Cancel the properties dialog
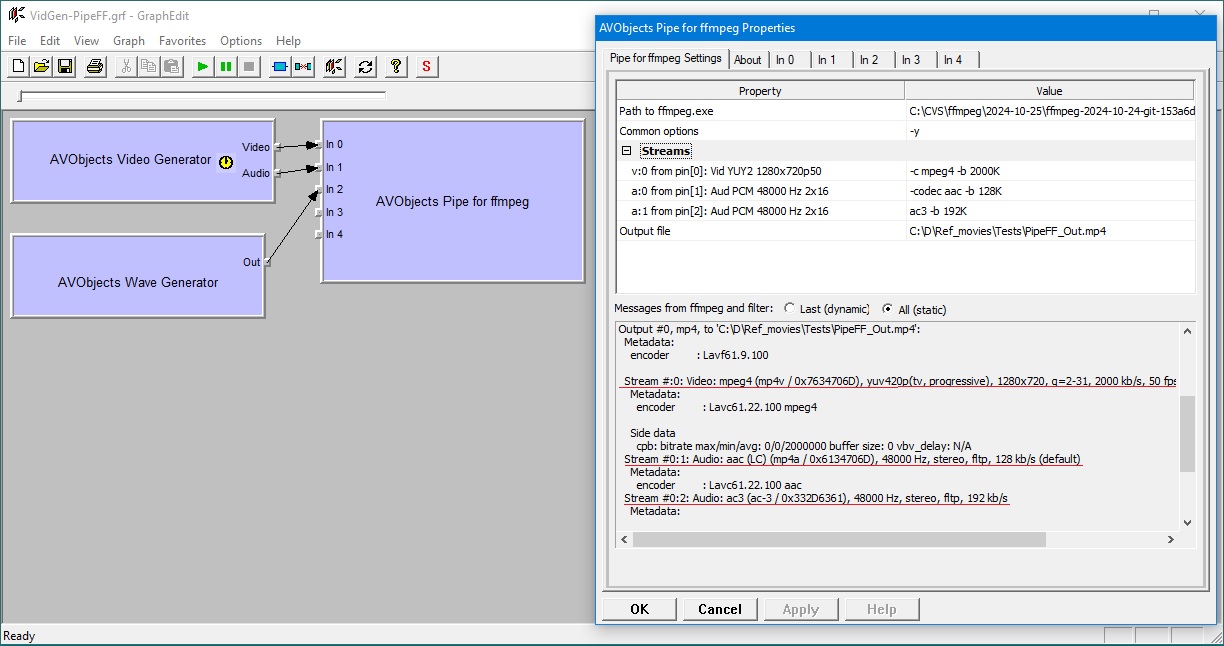The height and width of the screenshot is (646, 1224). pyautogui.click(x=720, y=608)
